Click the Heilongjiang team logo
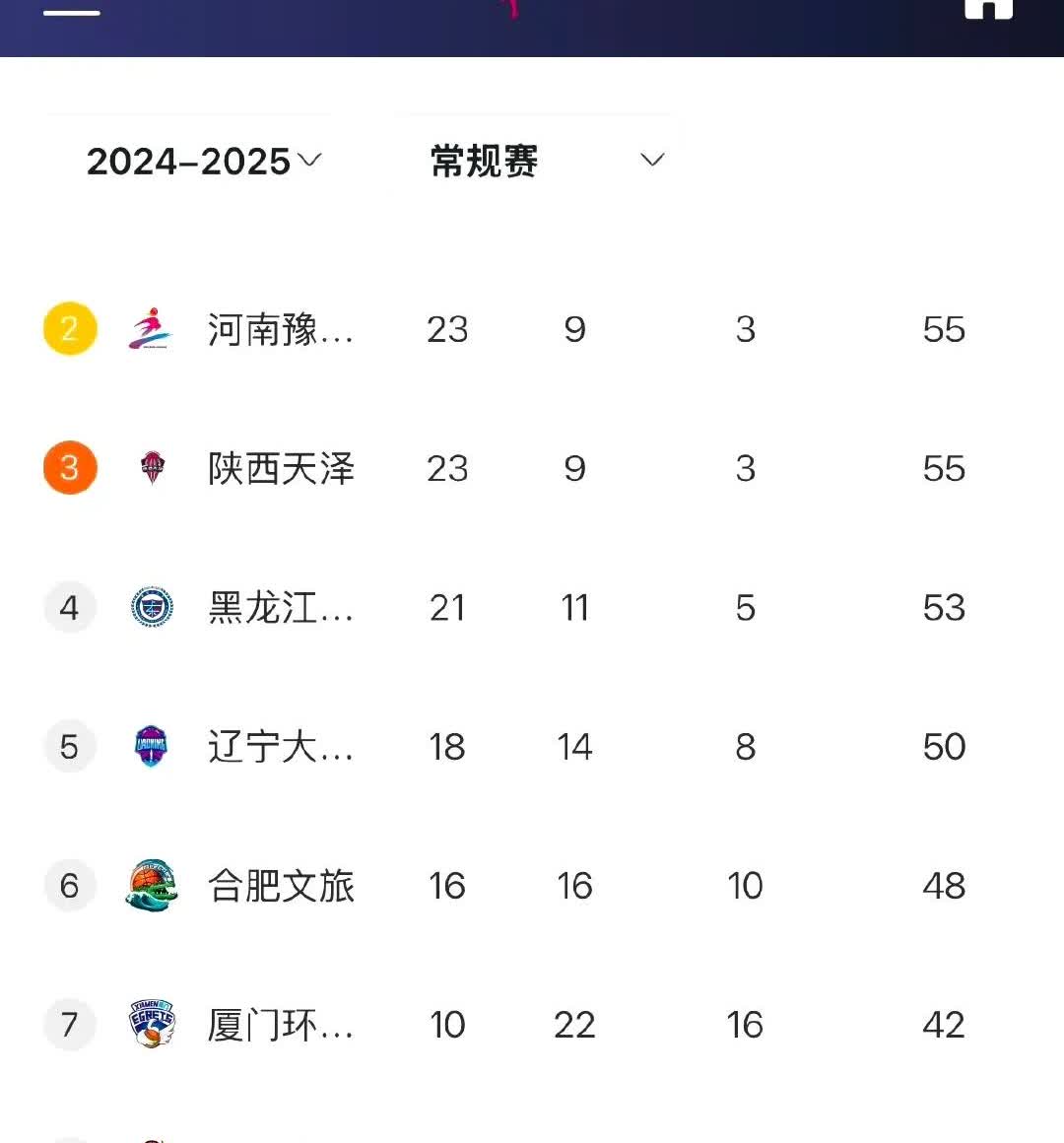 [152, 607]
